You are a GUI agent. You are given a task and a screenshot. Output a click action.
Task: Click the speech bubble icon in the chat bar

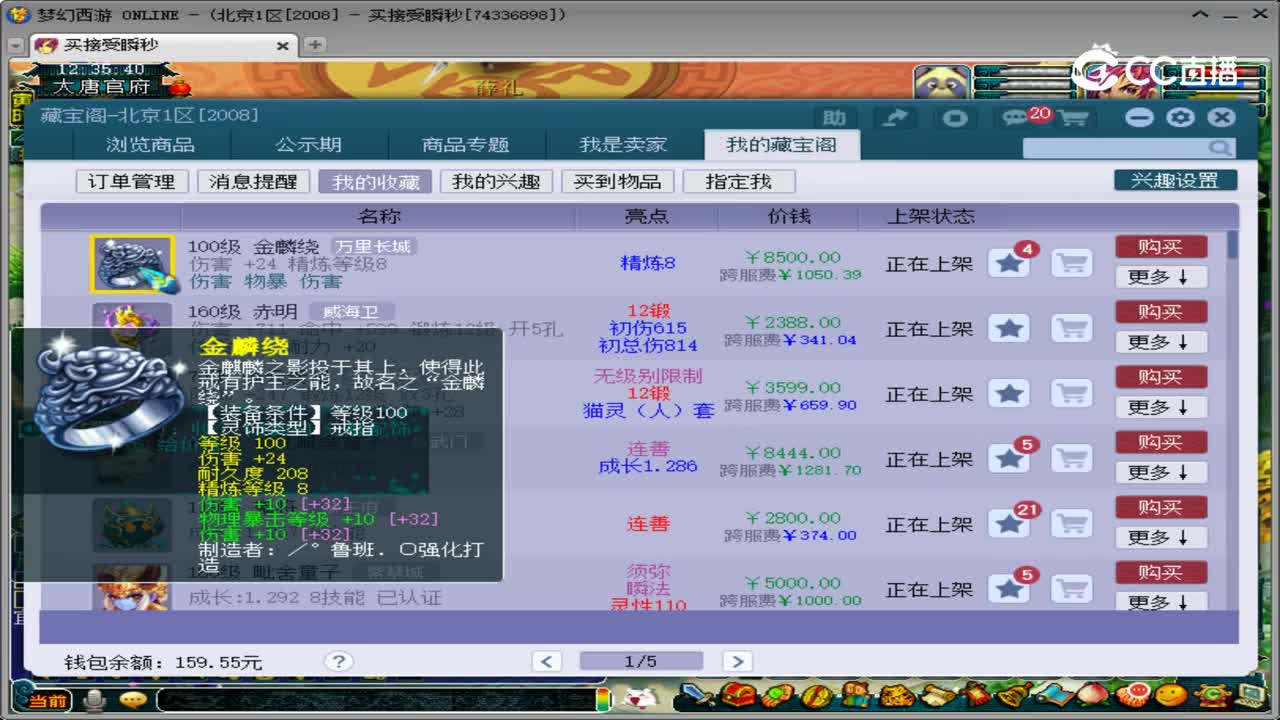pos(132,700)
